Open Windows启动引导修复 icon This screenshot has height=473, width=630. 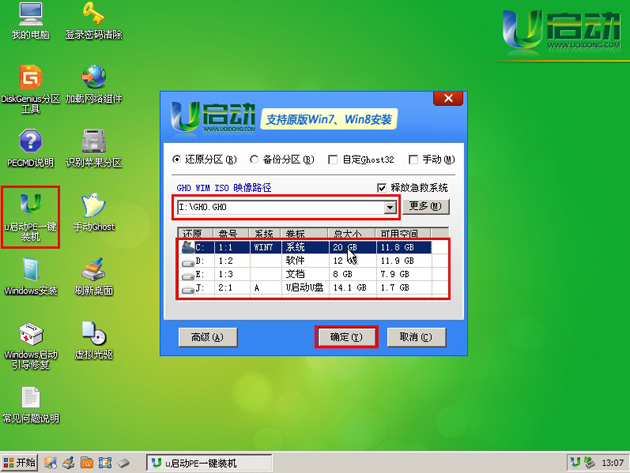[31, 346]
